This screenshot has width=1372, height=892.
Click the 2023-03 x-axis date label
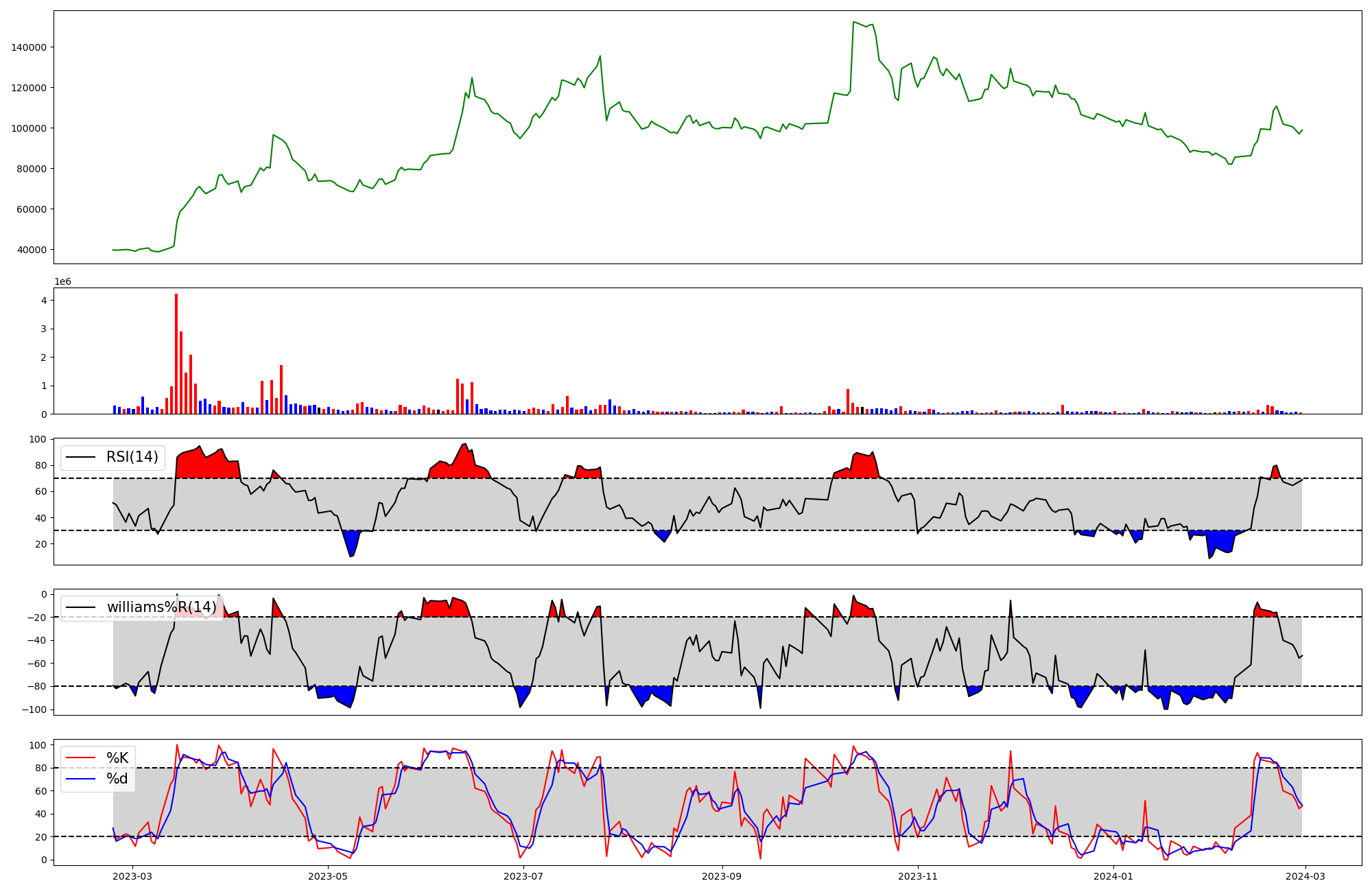point(132,876)
